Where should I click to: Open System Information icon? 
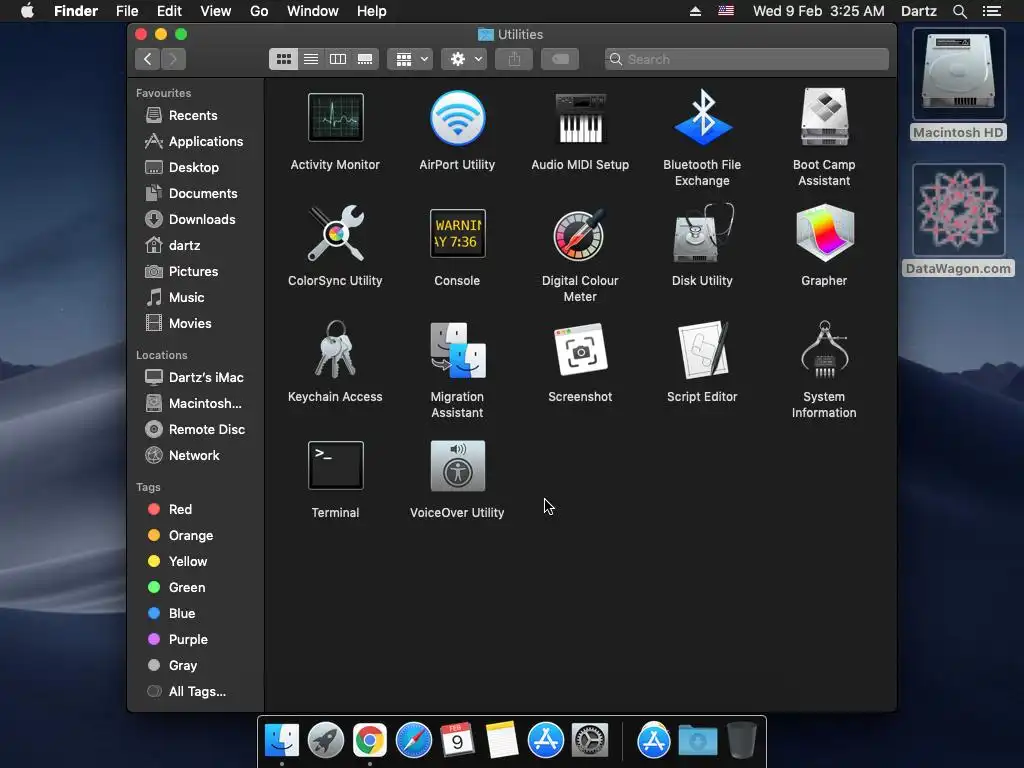tap(824, 349)
